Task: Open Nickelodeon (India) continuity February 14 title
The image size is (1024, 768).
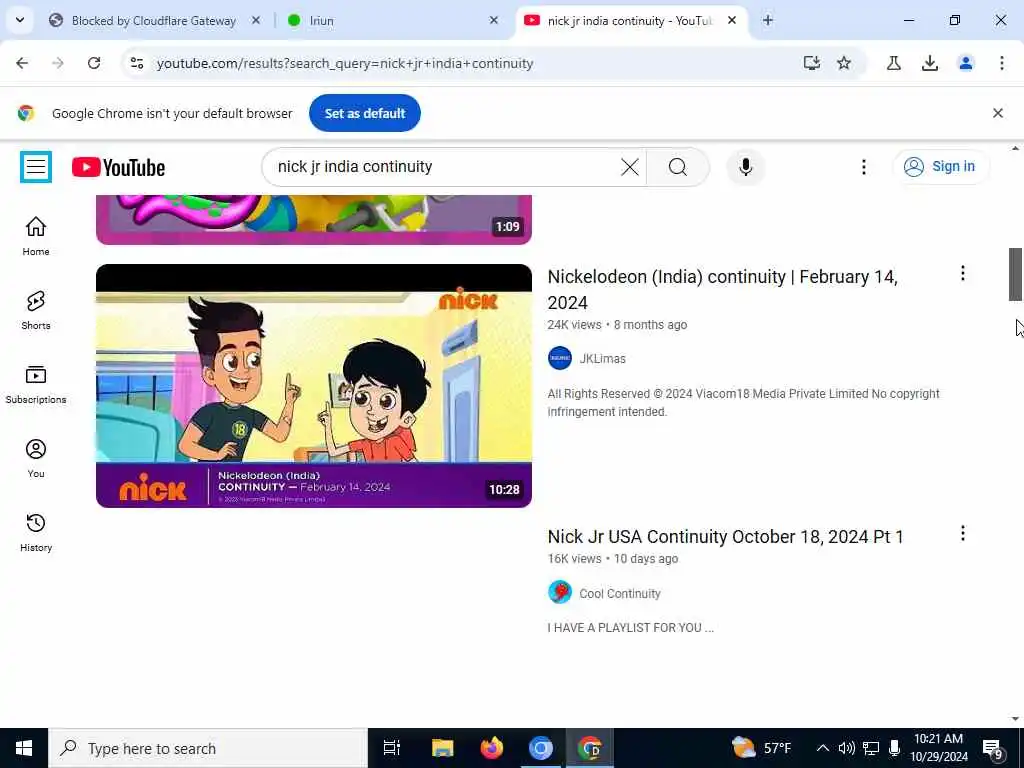Action: tap(722, 289)
